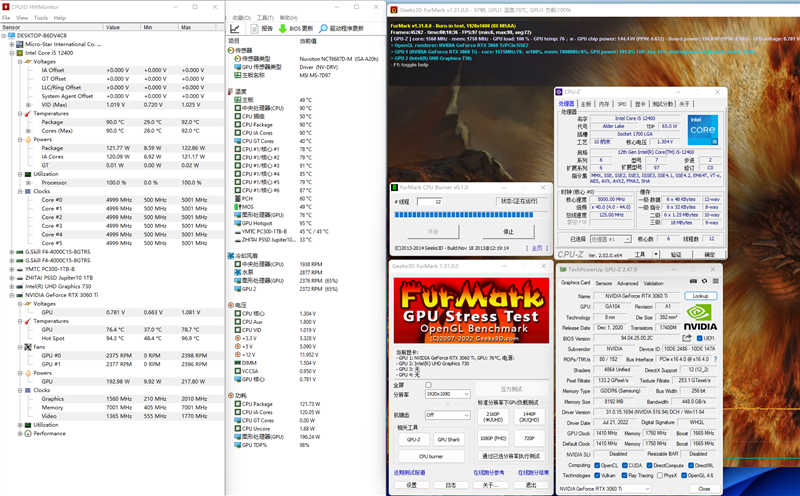The image size is (800, 496).
Task: Click the voltage section icon in AIDA64
Action: tap(231, 305)
